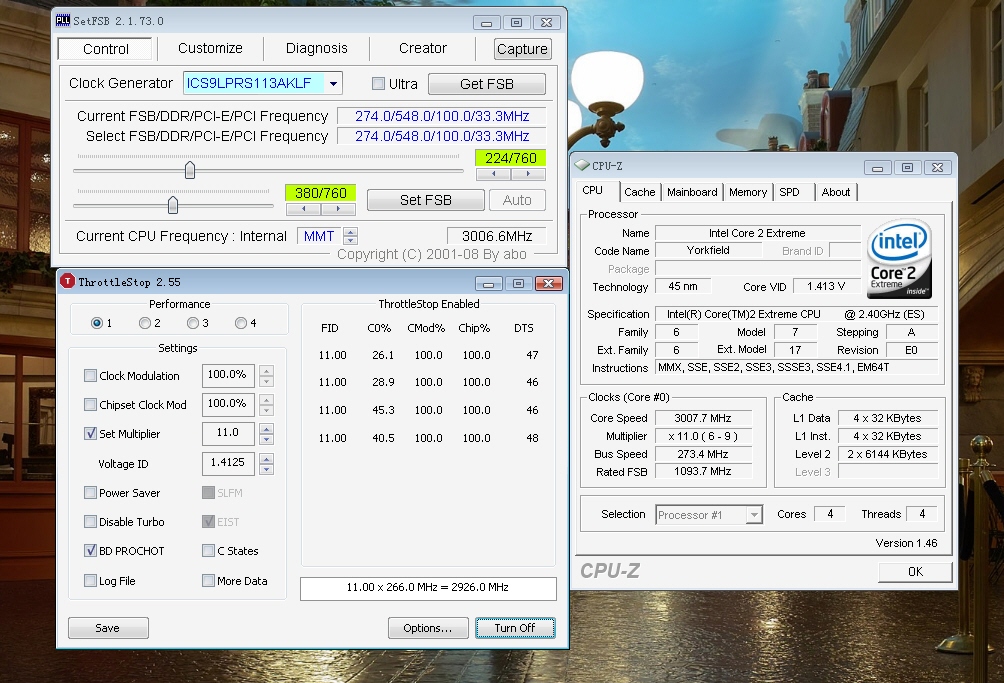Click the Voltage ID 1.4125 field
The width and height of the screenshot is (1004, 683).
coord(228,463)
